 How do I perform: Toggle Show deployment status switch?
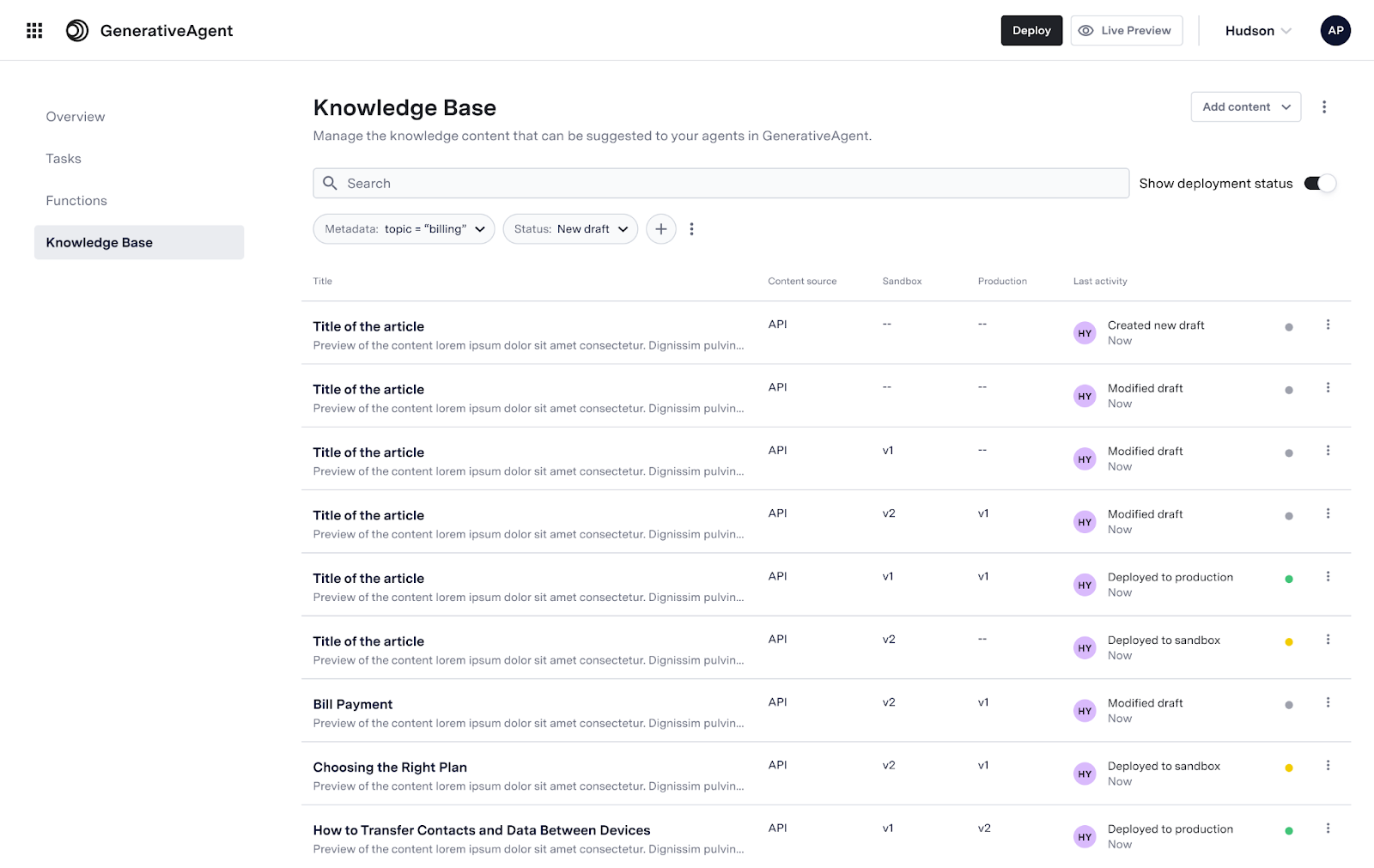point(1319,184)
